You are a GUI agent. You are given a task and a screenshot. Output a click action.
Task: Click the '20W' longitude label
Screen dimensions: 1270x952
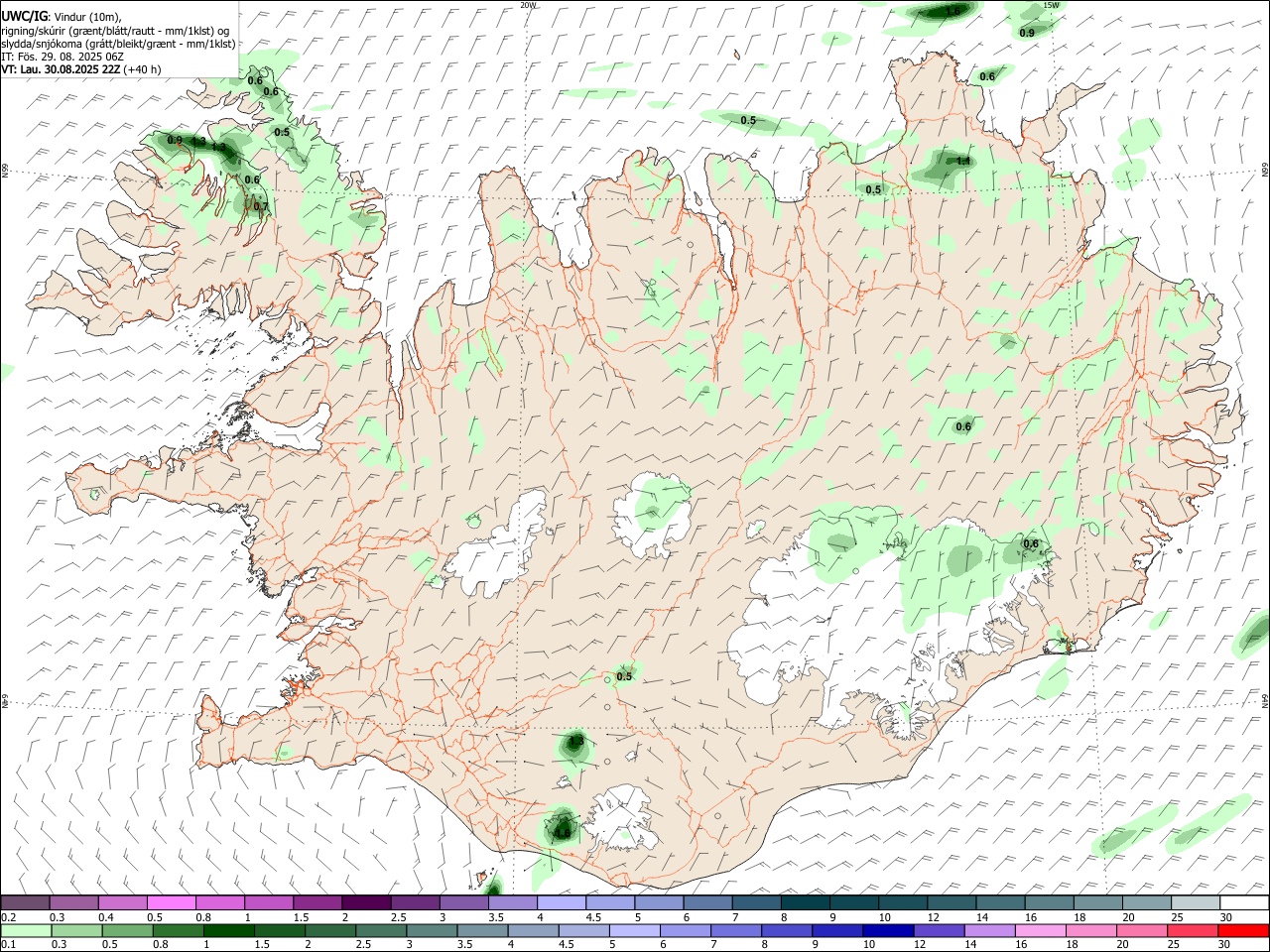(528, 5)
